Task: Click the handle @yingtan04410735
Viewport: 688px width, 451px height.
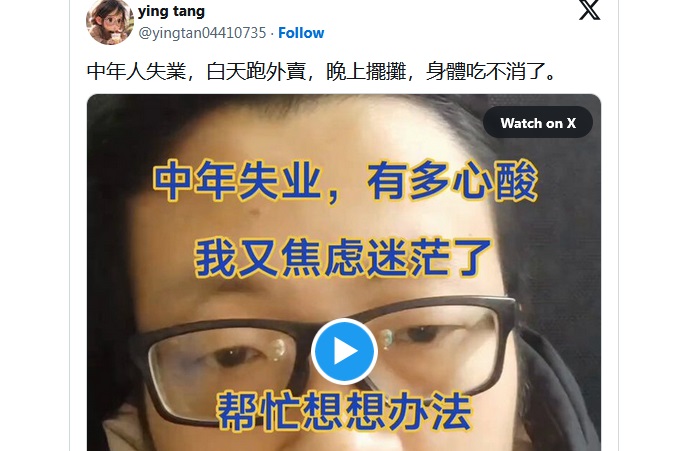Action: 202,33
